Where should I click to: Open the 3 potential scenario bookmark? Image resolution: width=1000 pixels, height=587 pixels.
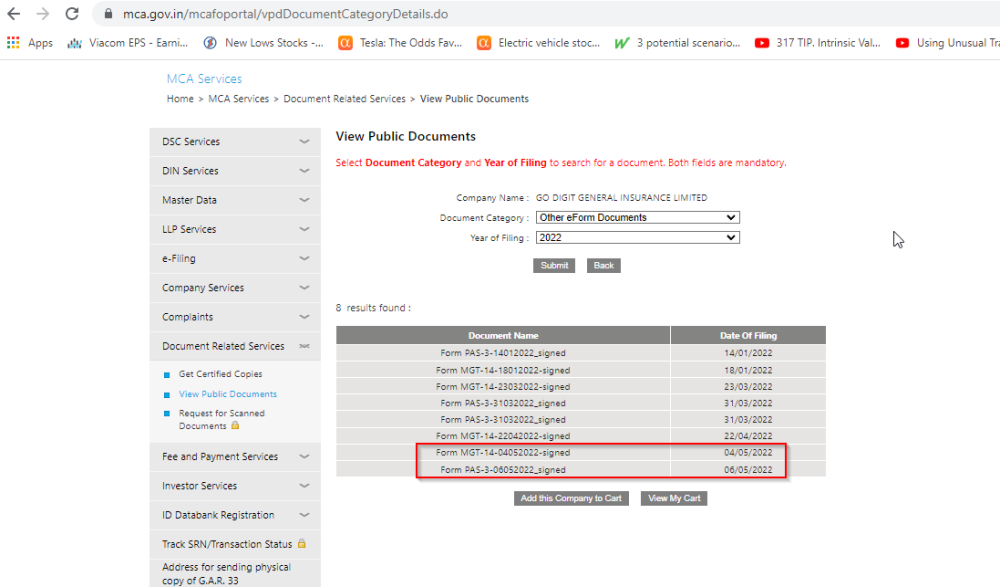pyautogui.click(x=677, y=43)
